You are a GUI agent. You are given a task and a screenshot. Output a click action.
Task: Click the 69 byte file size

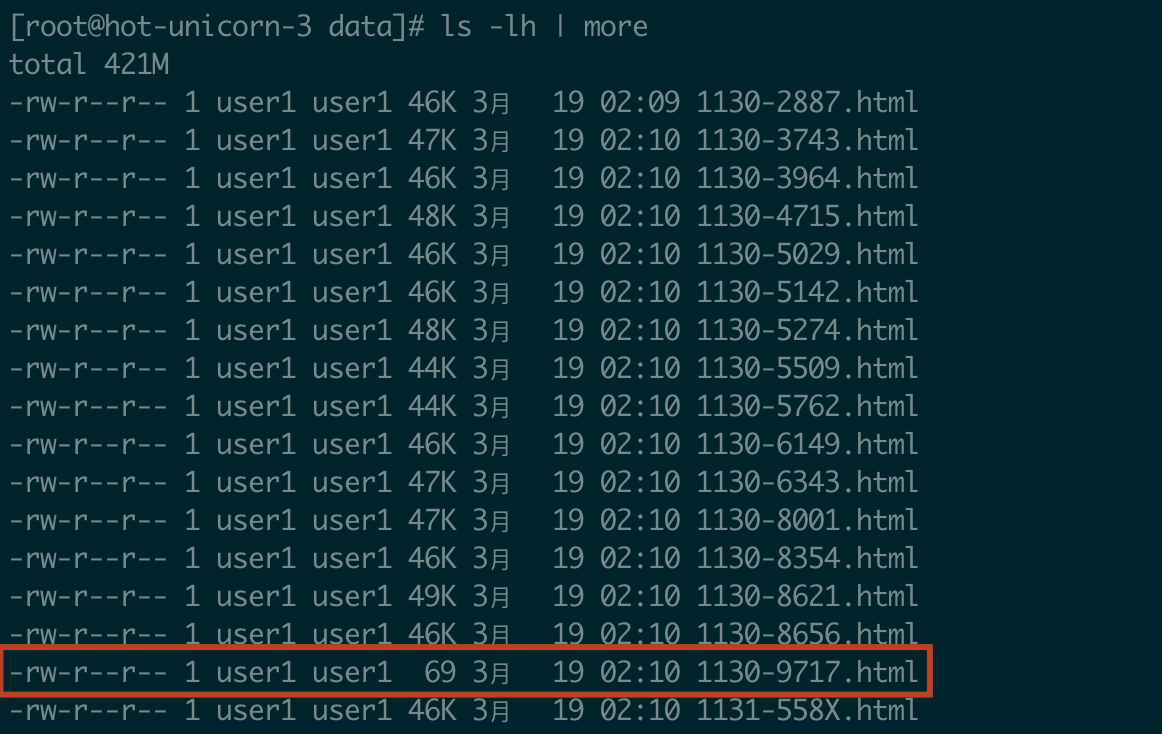(439, 672)
